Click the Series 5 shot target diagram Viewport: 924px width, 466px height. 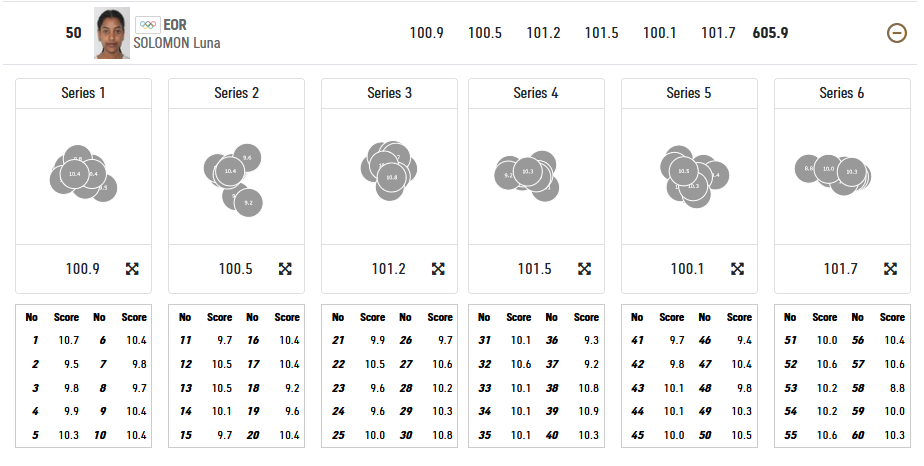[689, 176]
